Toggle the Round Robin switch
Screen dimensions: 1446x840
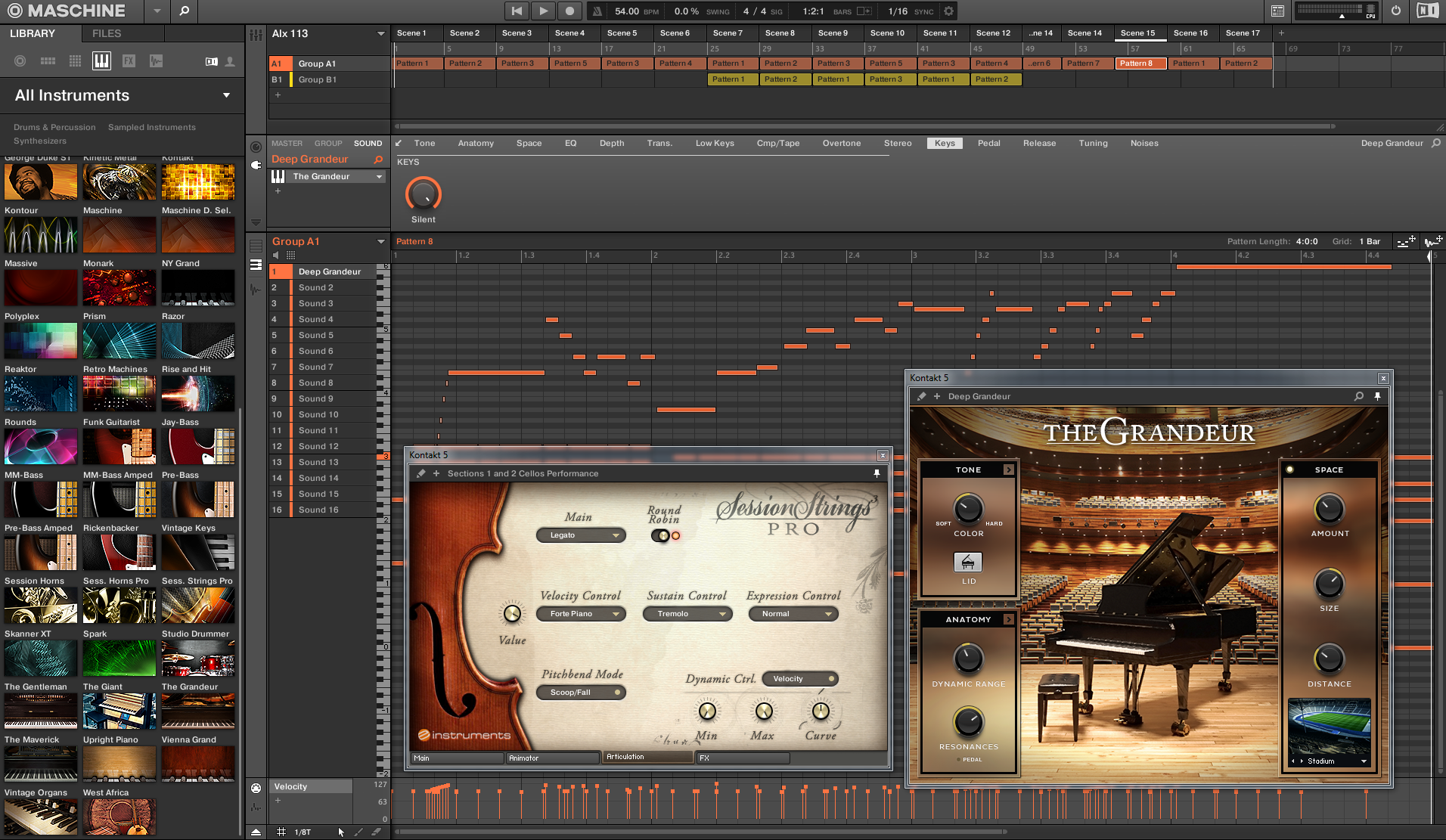661,535
